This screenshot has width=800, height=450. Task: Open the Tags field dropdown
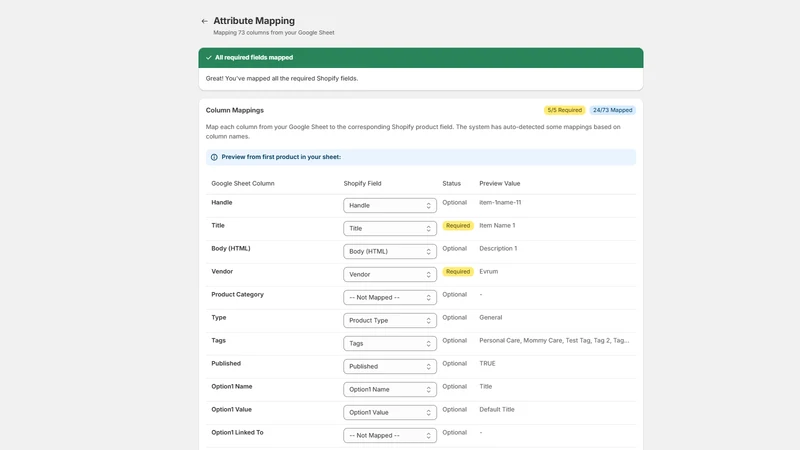(390, 343)
